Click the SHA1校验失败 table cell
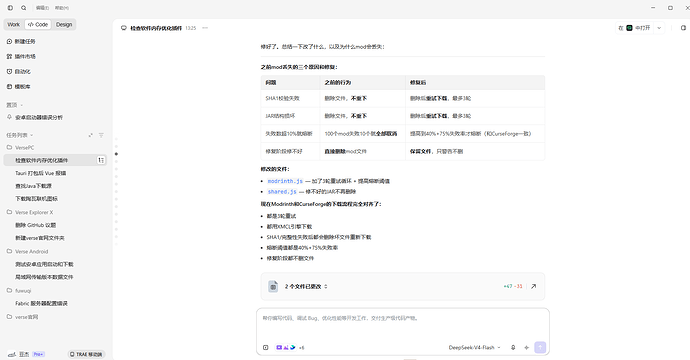The image size is (690, 360). click(x=290, y=99)
